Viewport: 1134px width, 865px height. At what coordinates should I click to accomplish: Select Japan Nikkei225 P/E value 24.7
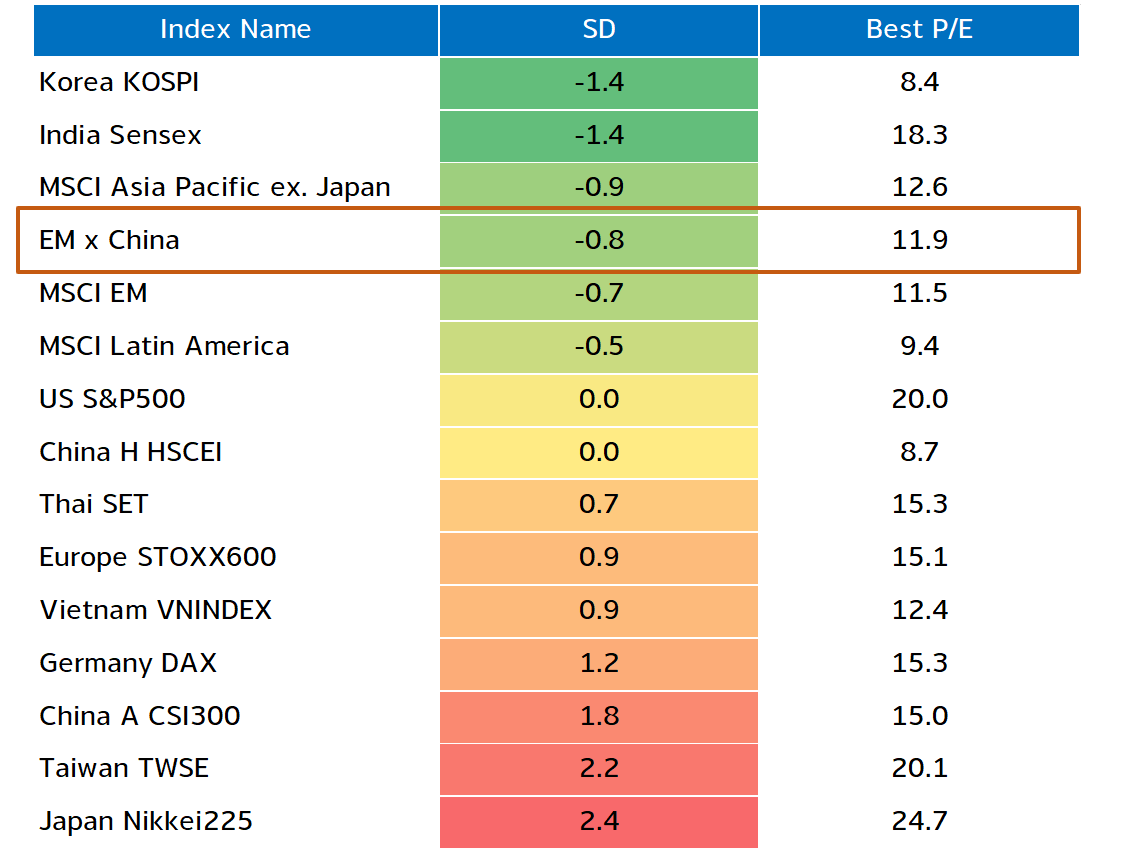pos(919,822)
